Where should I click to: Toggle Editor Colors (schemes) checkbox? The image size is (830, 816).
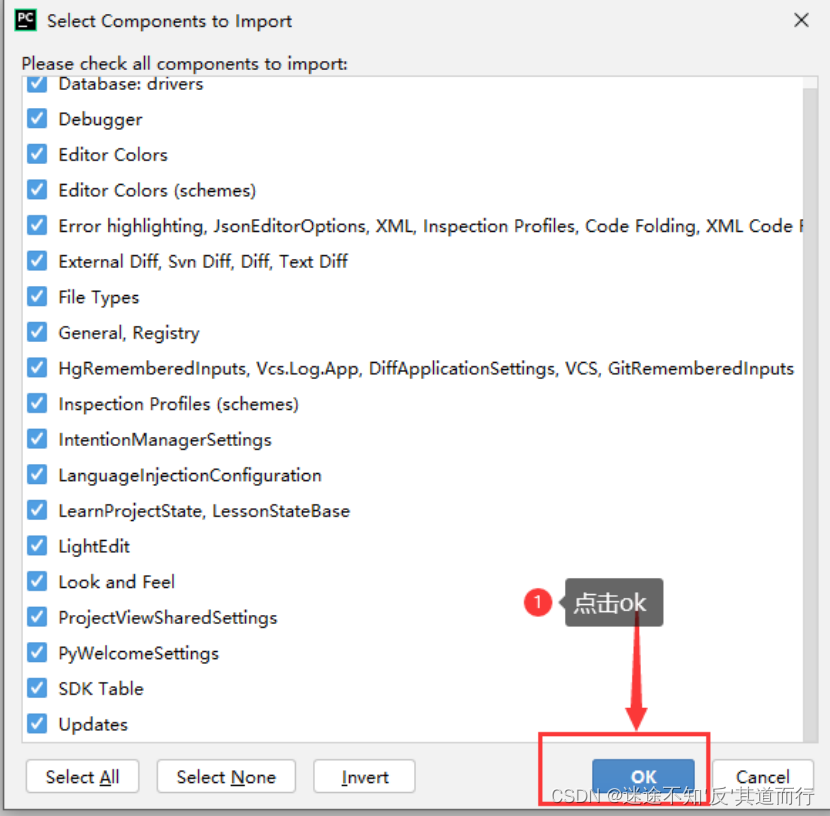click(37, 189)
